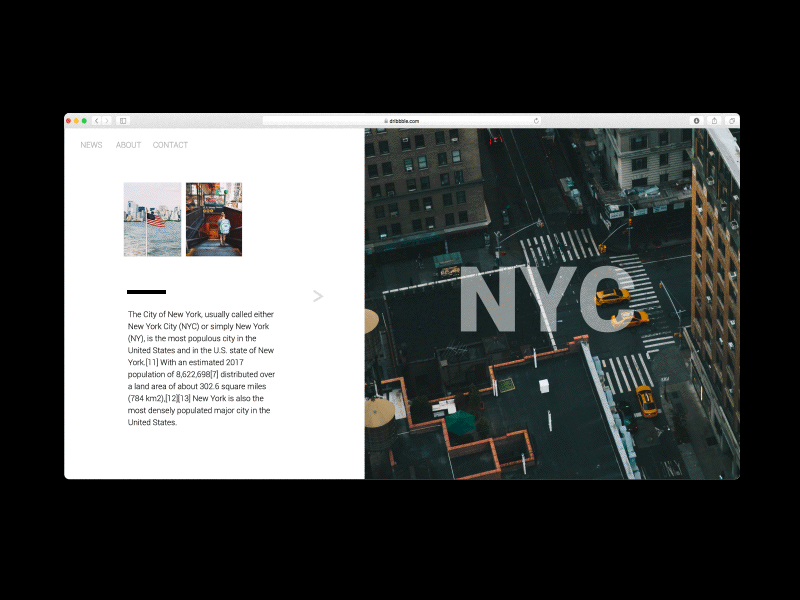The height and width of the screenshot is (600, 800).
Task: Select the CONTACT navigation link
Action: (x=170, y=145)
